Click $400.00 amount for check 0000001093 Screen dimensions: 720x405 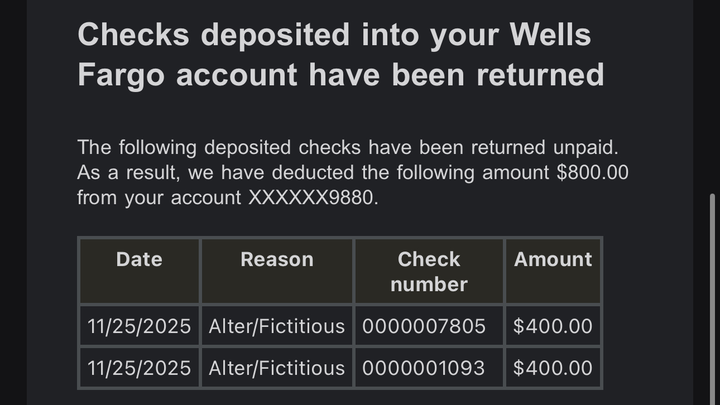point(553,368)
